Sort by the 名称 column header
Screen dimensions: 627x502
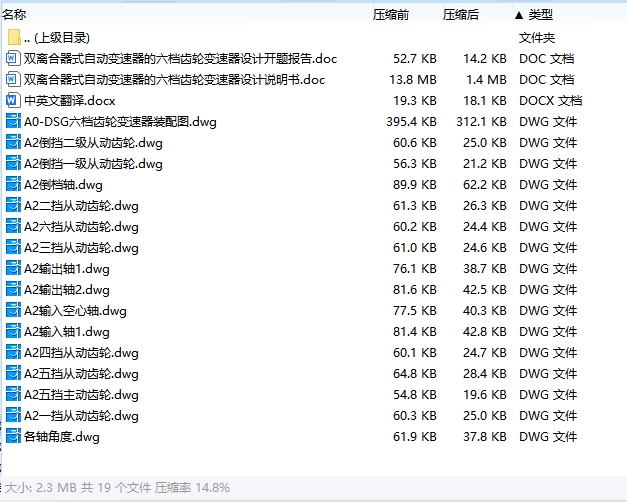coord(14,15)
